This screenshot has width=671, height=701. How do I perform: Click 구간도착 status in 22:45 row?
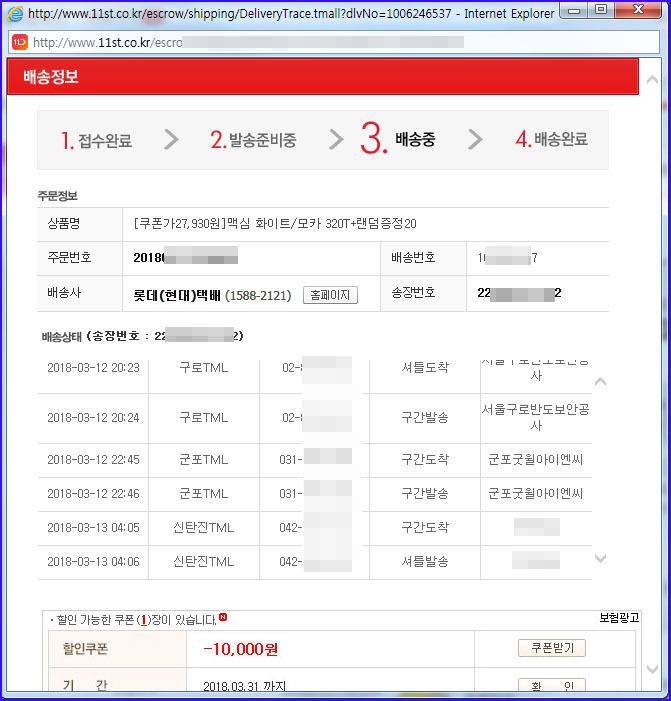pos(425,460)
